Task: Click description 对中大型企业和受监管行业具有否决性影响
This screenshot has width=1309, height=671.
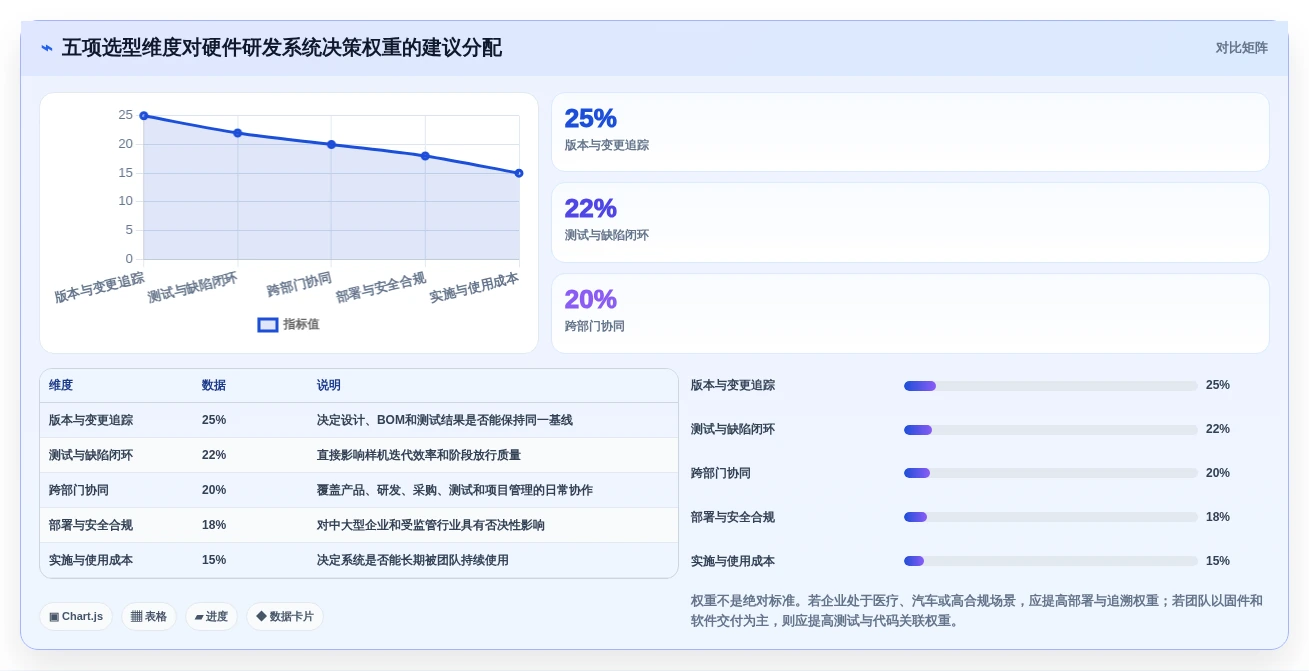Action: 431,525
